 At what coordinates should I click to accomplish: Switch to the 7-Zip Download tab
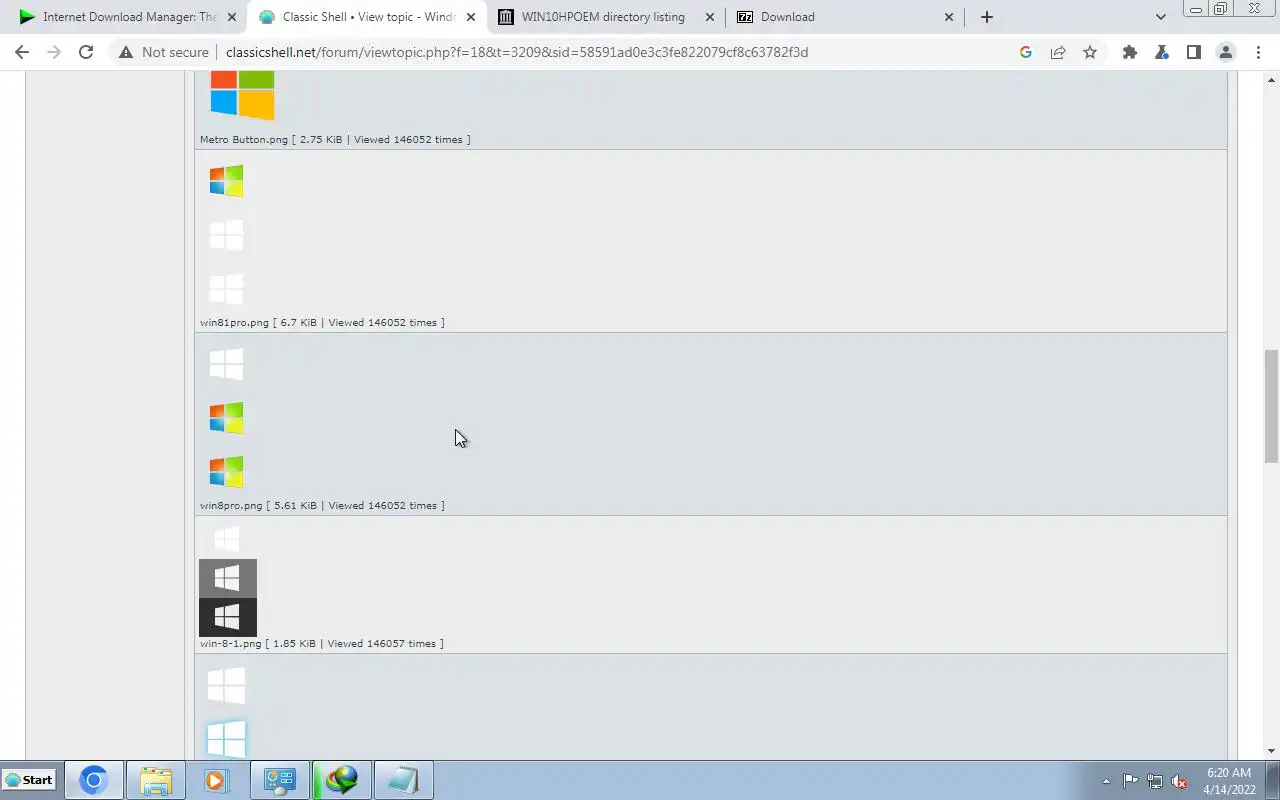tap(845, 17)
